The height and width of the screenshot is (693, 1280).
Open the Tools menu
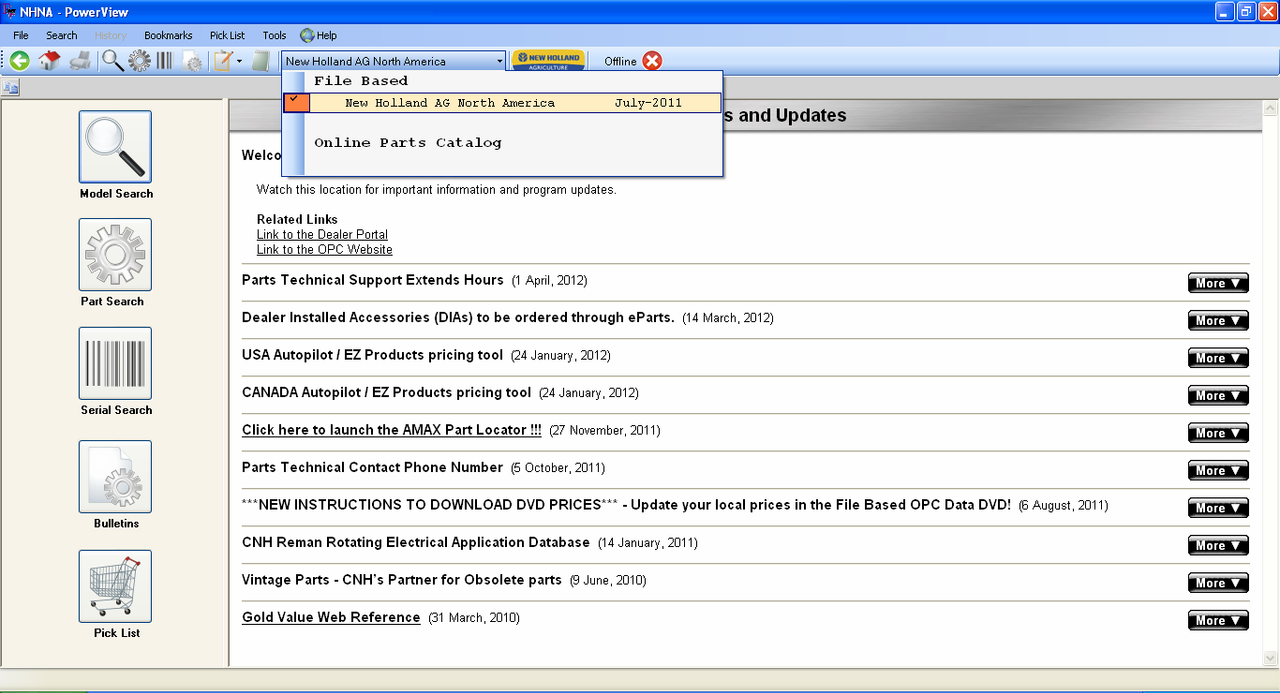pyautogui.click(x=274, y=35)
